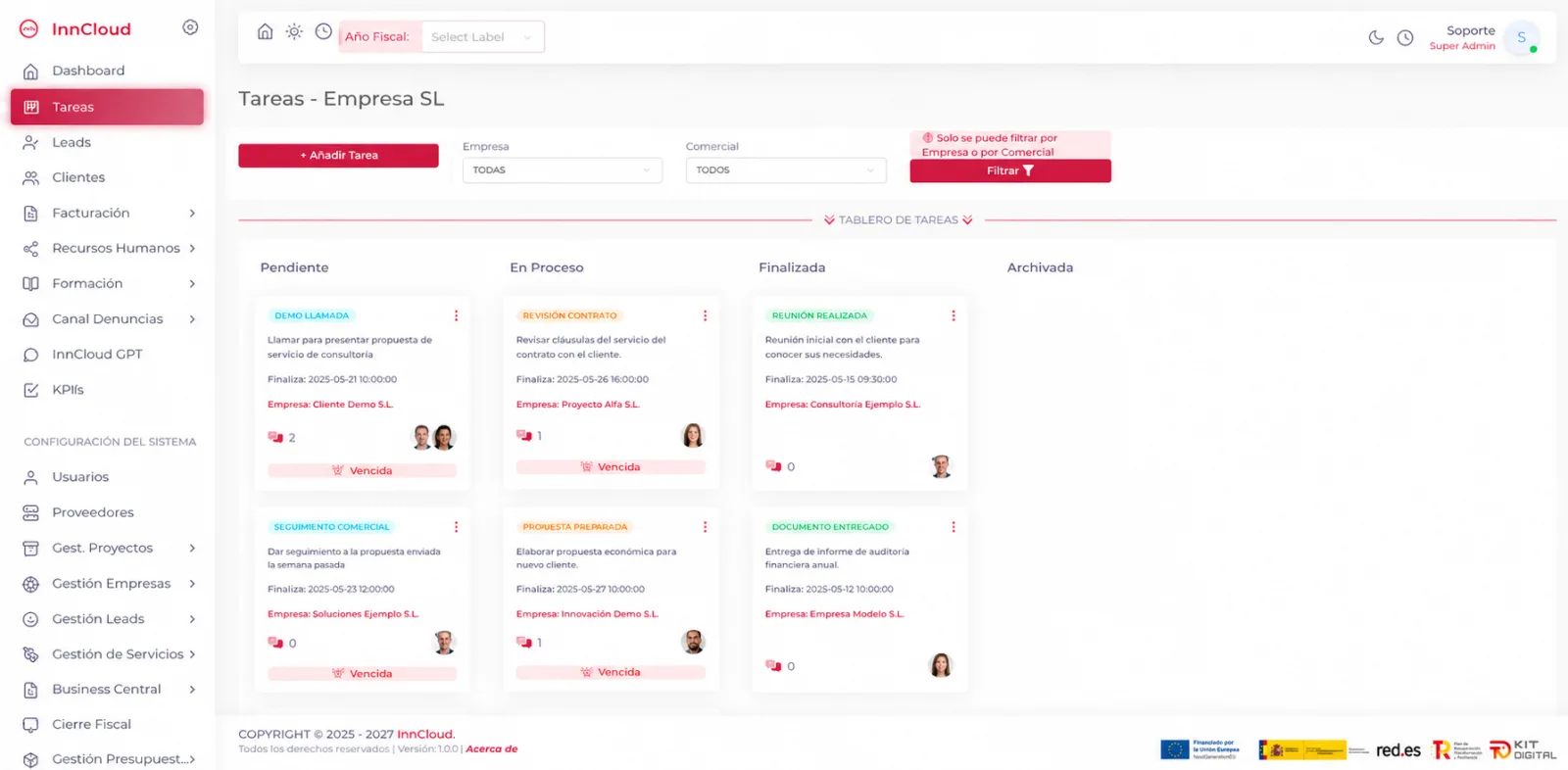
Task: Click the DEMO LLAMADA tag
Action: click(x=312, y=315)
